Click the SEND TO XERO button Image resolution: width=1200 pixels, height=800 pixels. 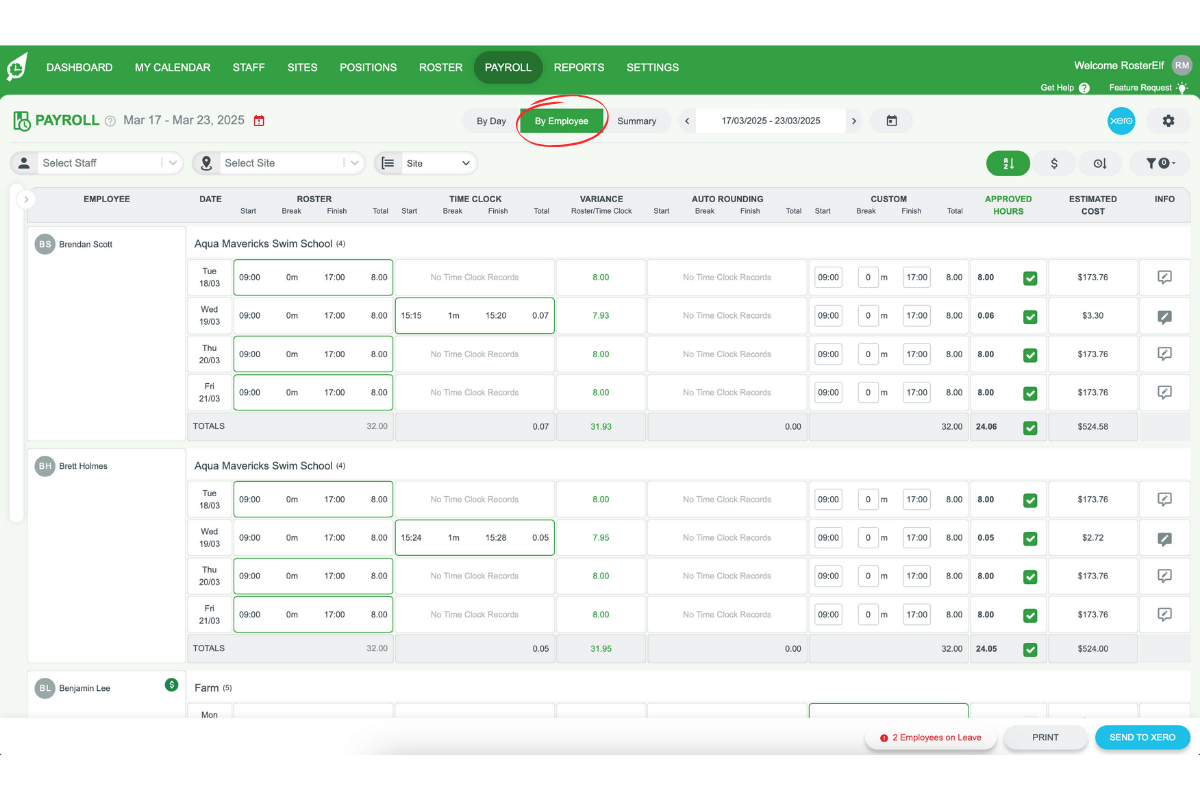[1142, 737]
